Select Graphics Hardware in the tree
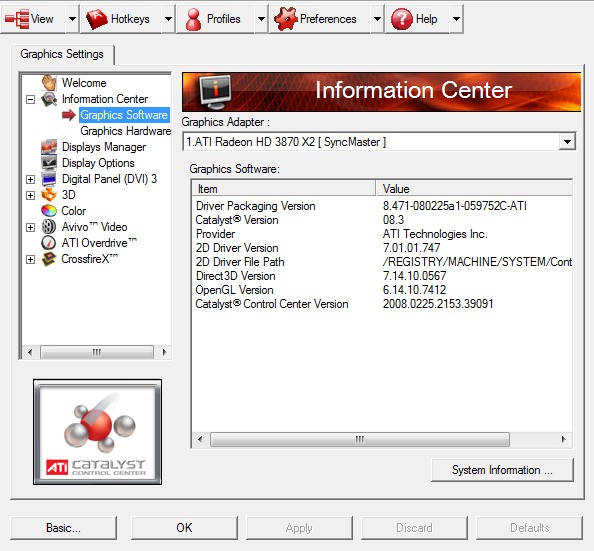 coord(125,131)
